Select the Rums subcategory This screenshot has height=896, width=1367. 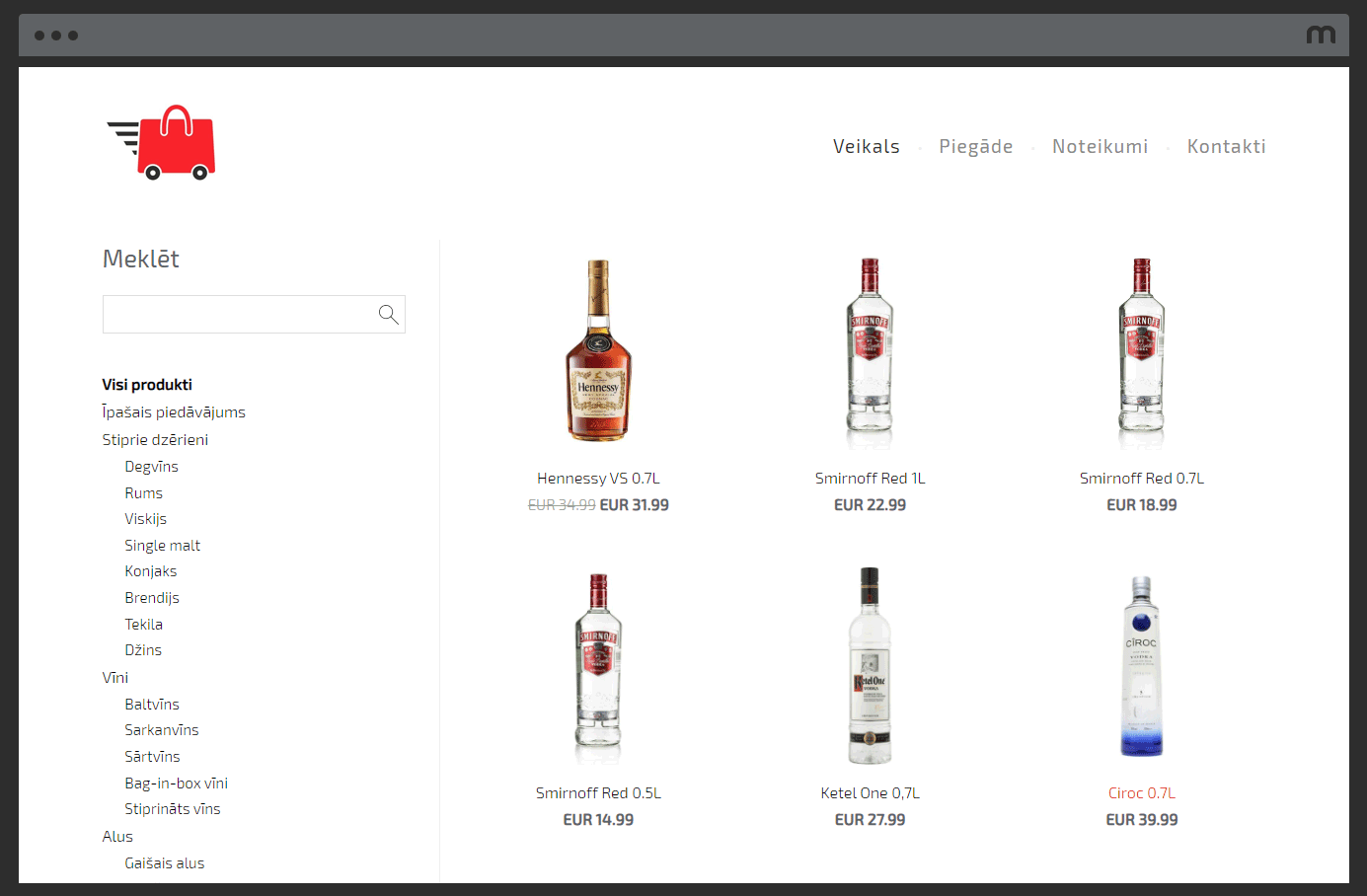coord(144,493)
